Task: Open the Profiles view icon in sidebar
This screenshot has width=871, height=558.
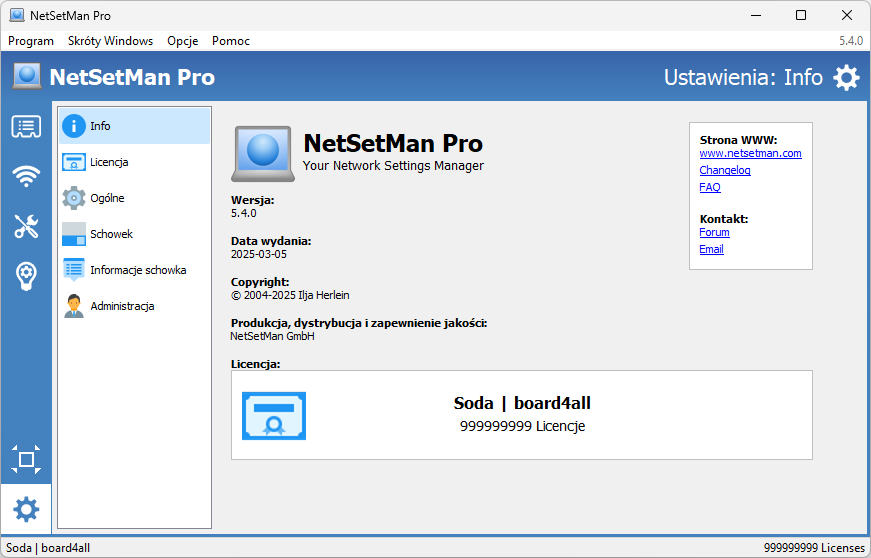Action: (x=26, y=127)
